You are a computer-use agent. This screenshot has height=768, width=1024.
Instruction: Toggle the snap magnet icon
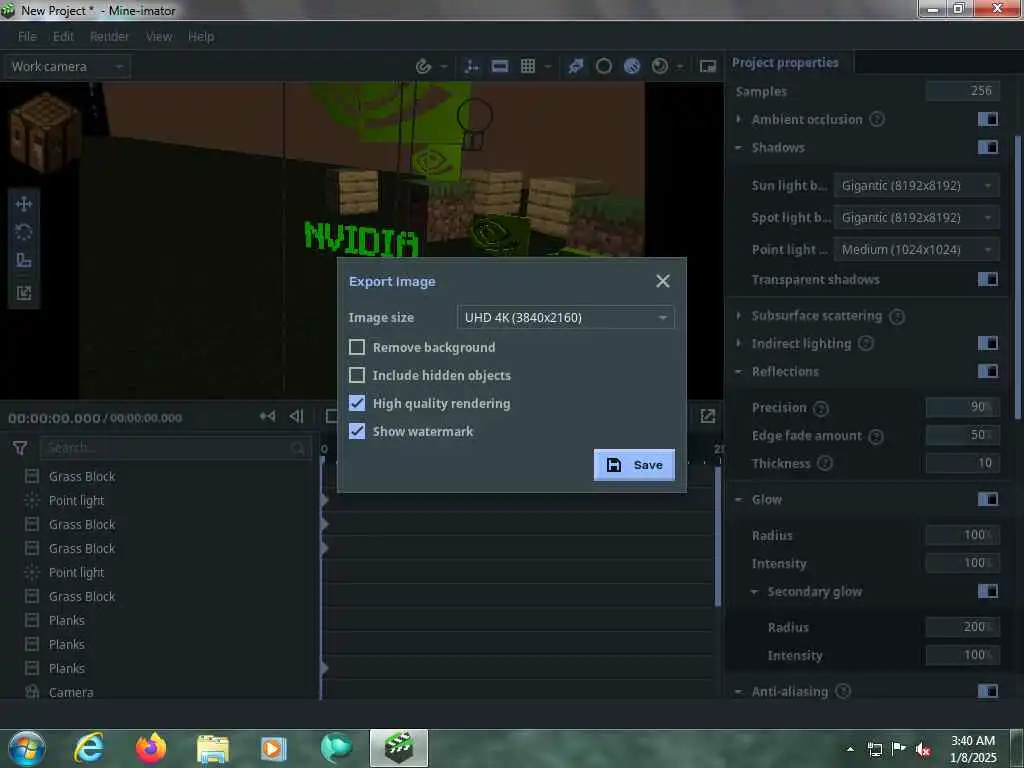point(424,66)
